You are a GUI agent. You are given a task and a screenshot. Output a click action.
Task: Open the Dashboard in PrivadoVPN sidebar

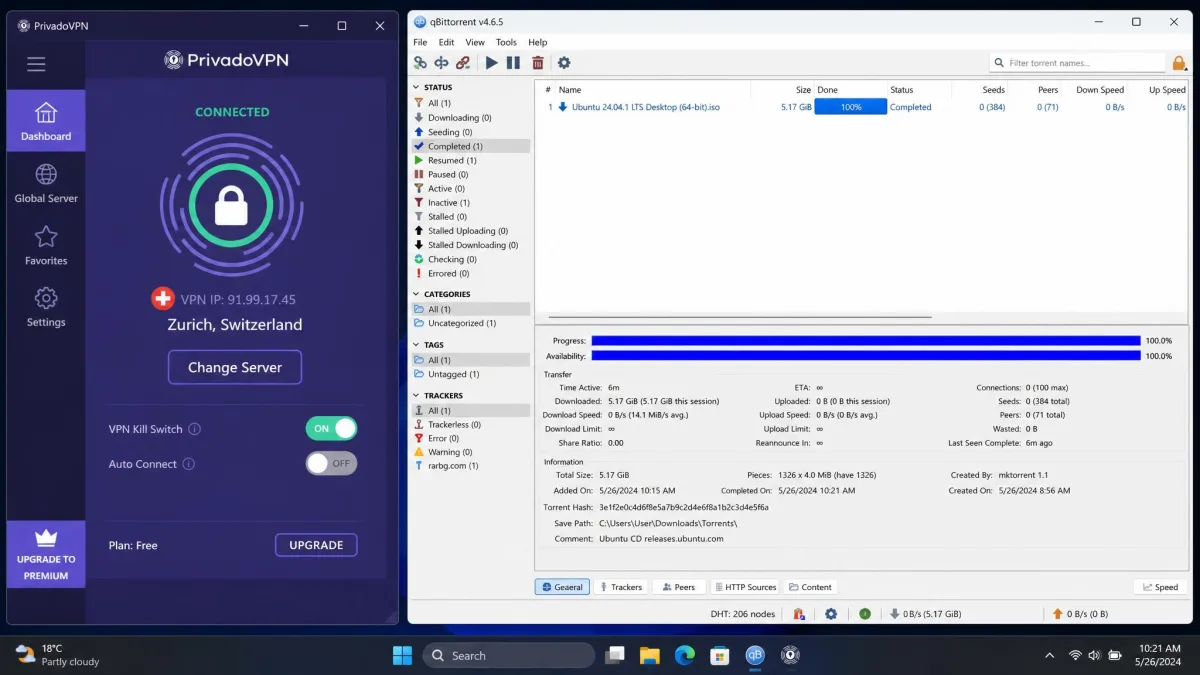coord(46,121)
